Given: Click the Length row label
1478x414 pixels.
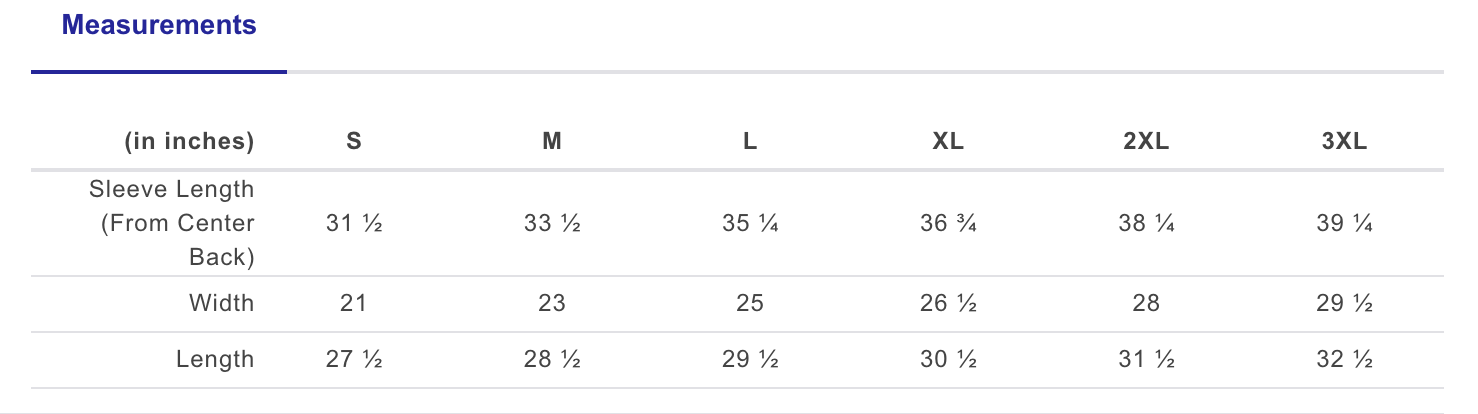Looking at the screenshot, I should coord(215,359).
